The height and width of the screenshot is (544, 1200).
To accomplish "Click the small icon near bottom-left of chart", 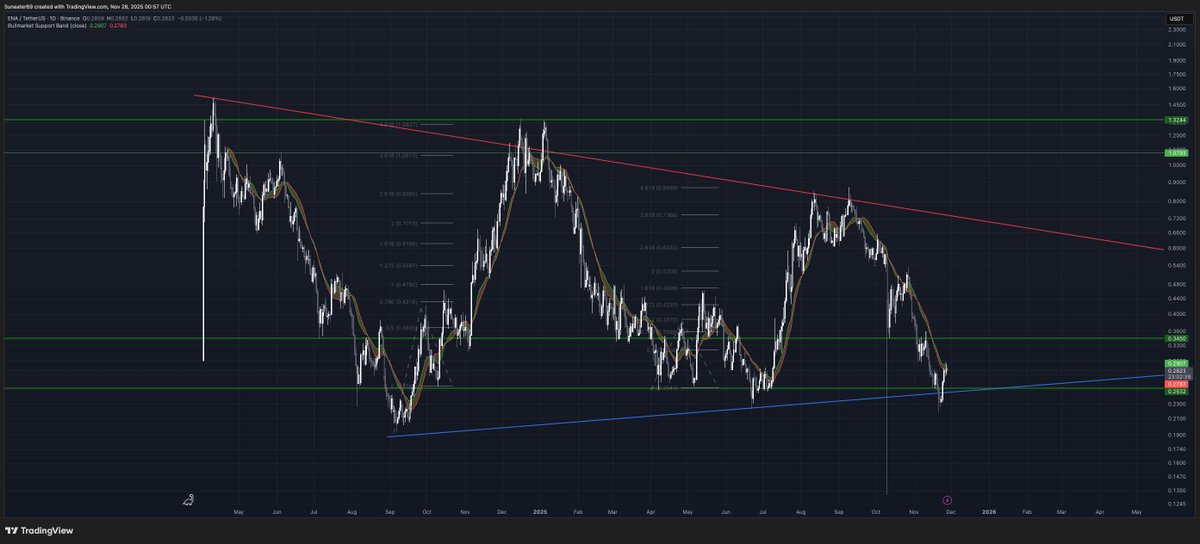I will tap(187, 499).
